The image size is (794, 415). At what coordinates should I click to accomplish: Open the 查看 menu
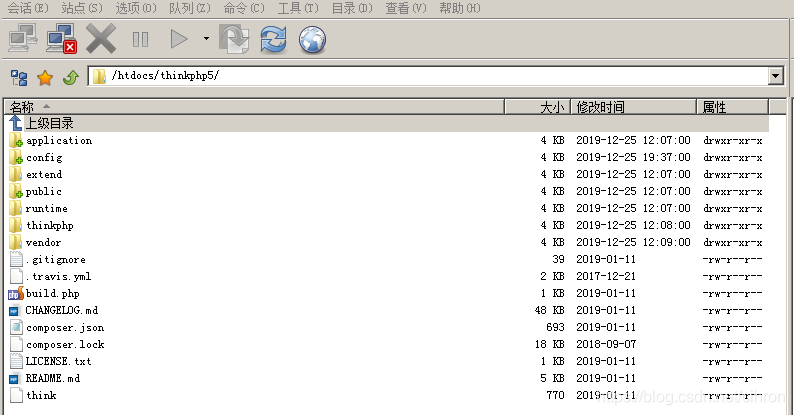coord(406,8)
